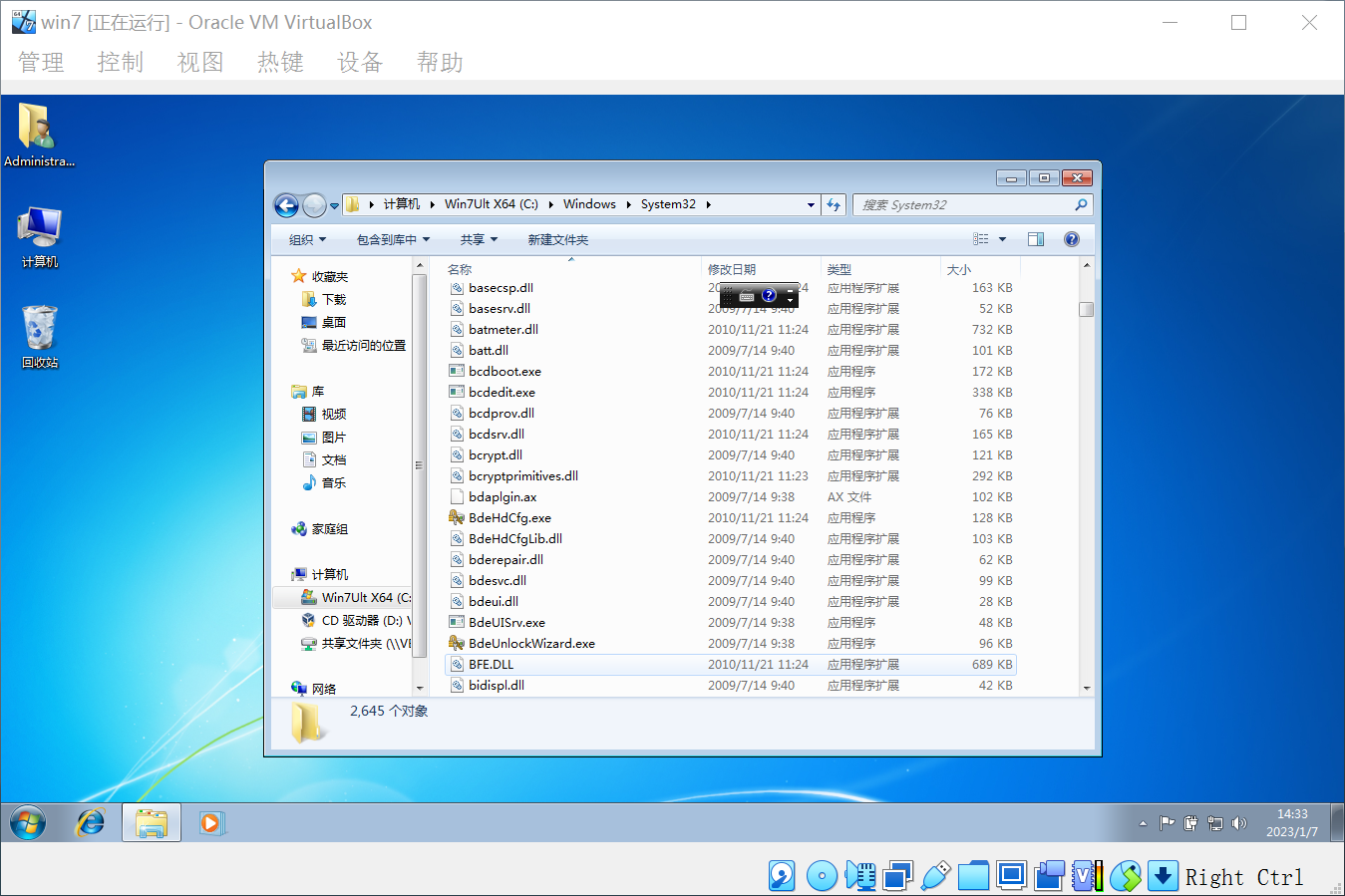Click the 新建文件夹 button
Image resolution: width=1345 pixels, height=896 pixels.
(558, 240)
